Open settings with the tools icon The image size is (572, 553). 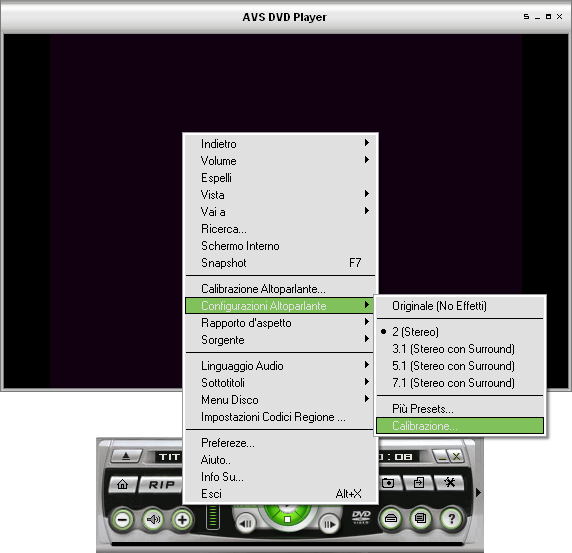click(449, 483)
